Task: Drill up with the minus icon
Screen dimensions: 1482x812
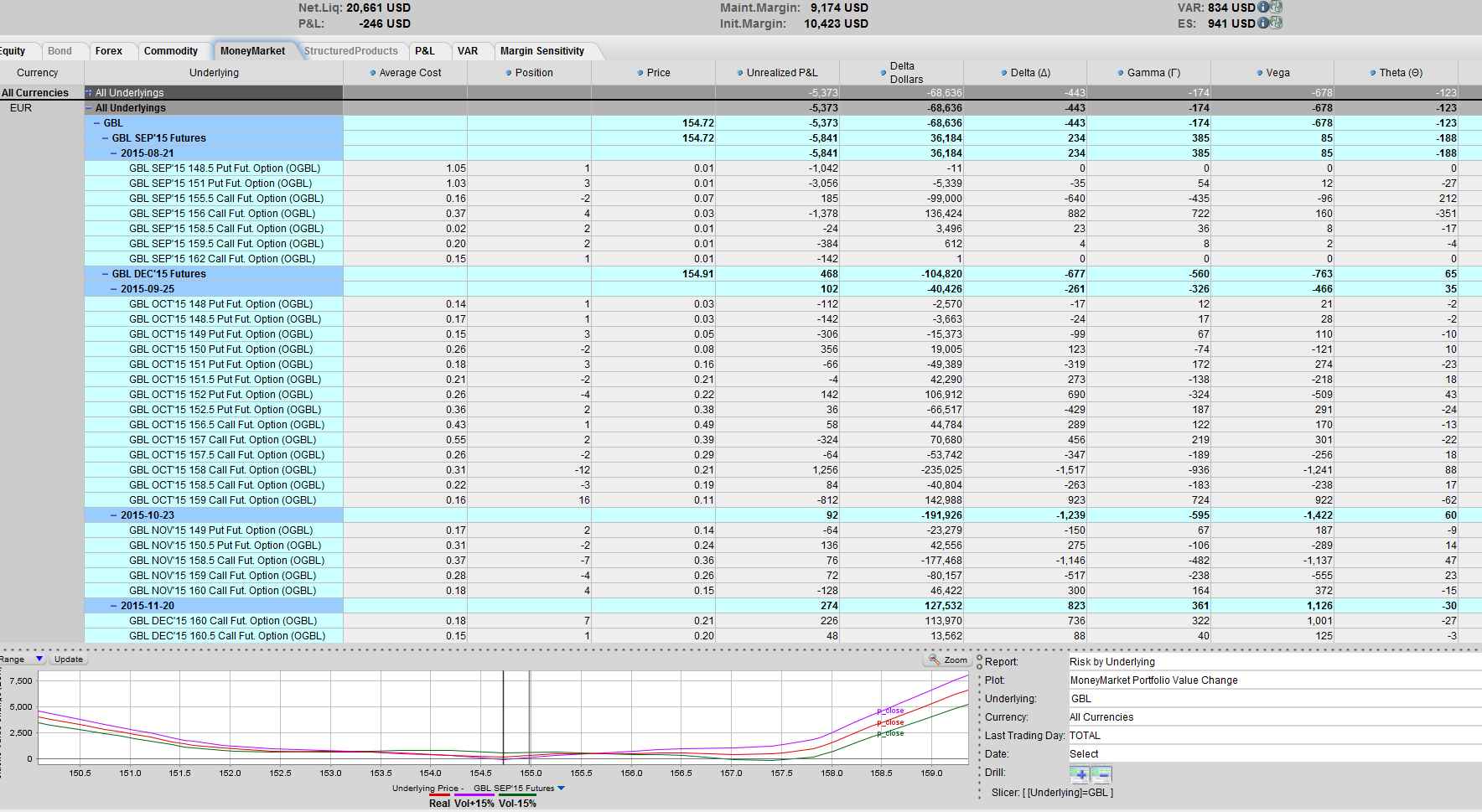Action: 1101,774
